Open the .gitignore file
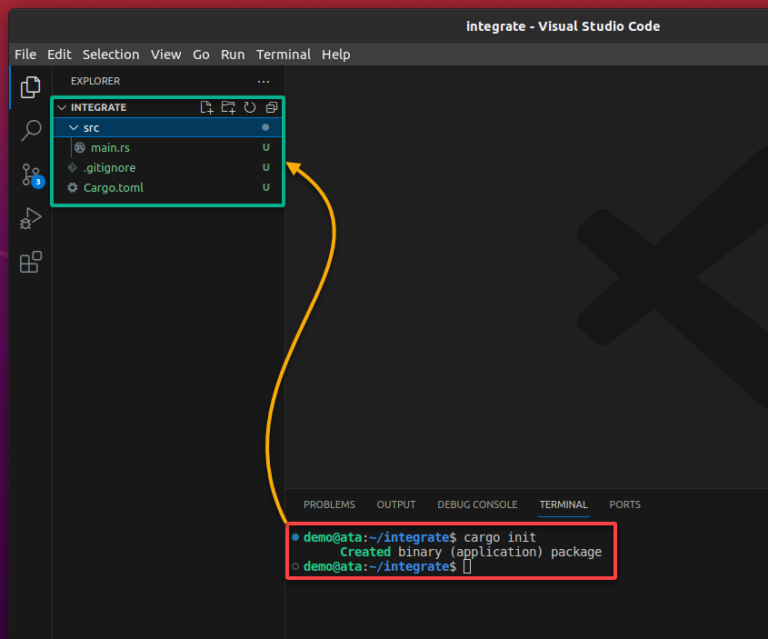This screenshot has width=768, height=639. pos(109,168)
